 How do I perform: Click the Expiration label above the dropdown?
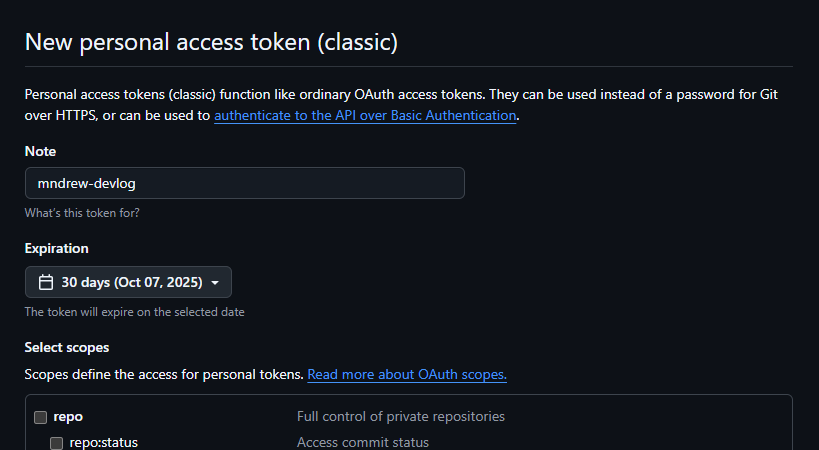tap(56, 248)
